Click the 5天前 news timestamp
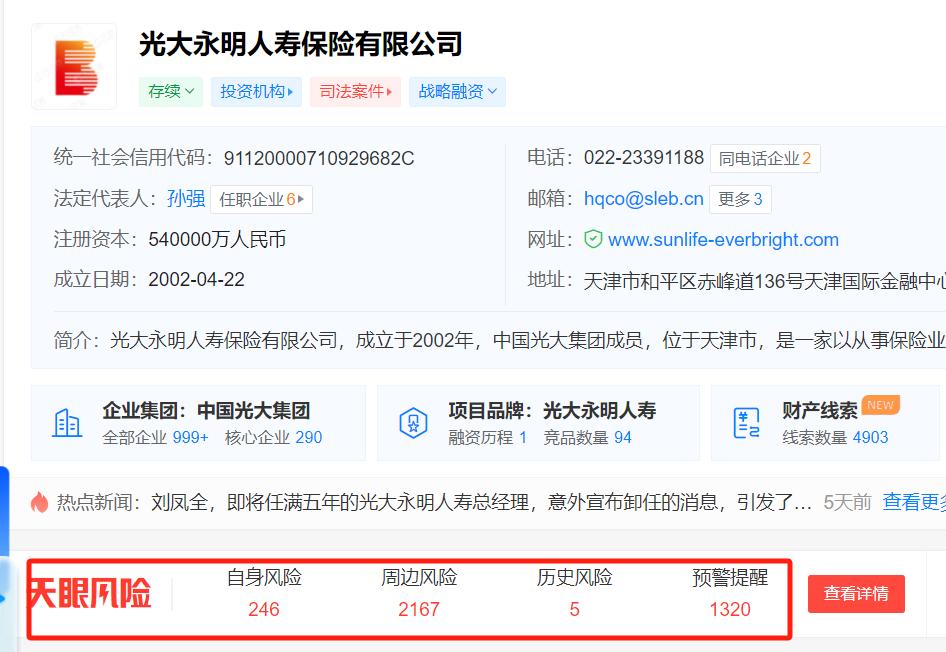 848,502
